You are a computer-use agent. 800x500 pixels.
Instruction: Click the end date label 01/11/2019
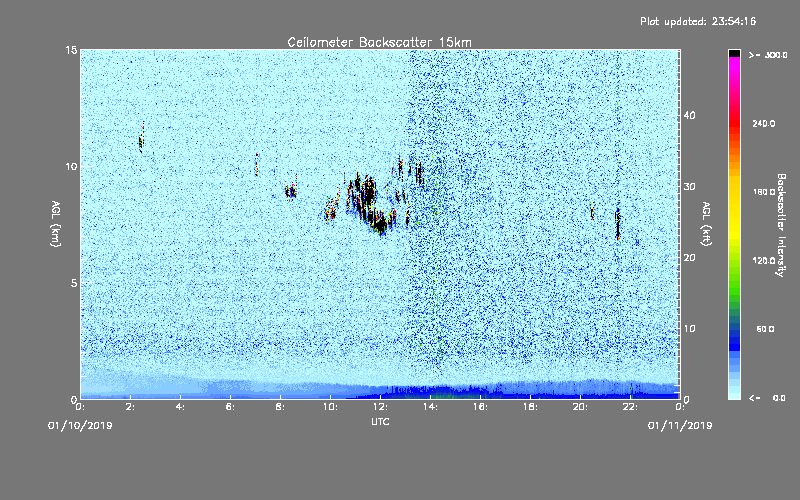pyautogui.click(x=680, y=426)
